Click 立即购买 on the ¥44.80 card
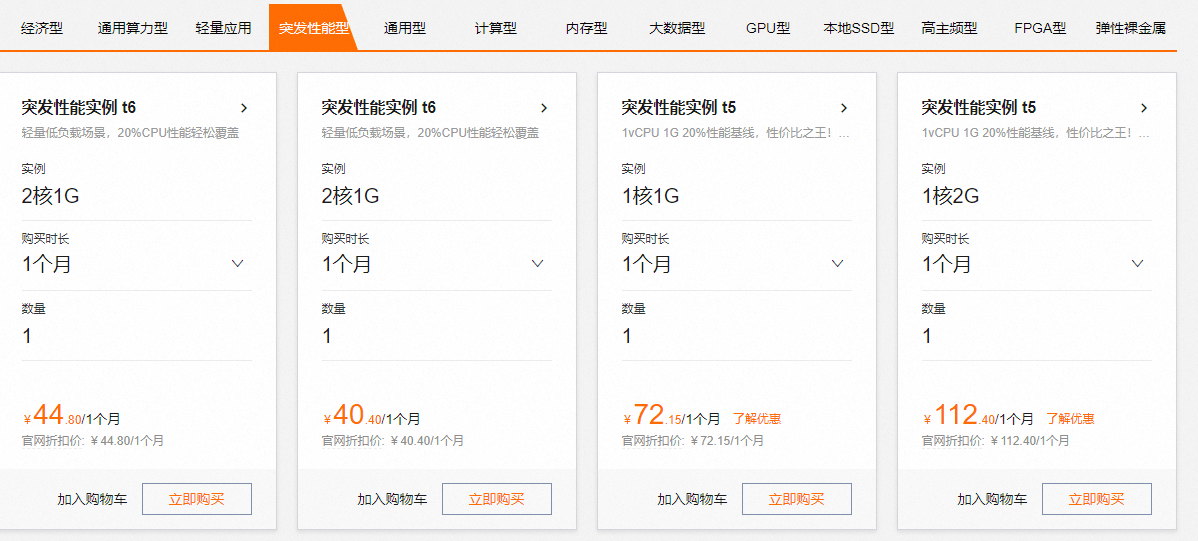 point(196,499)
